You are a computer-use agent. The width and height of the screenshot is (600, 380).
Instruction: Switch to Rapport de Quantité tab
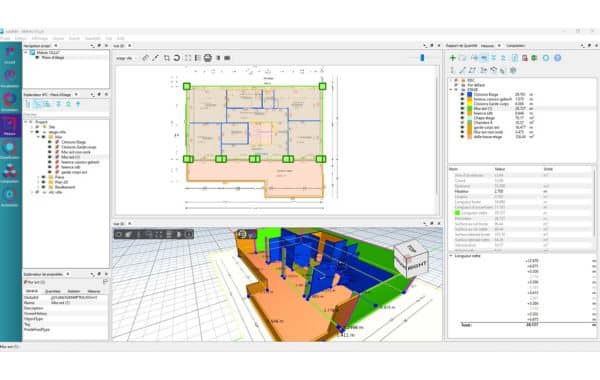pyautogui.click(x=461, y=46)
